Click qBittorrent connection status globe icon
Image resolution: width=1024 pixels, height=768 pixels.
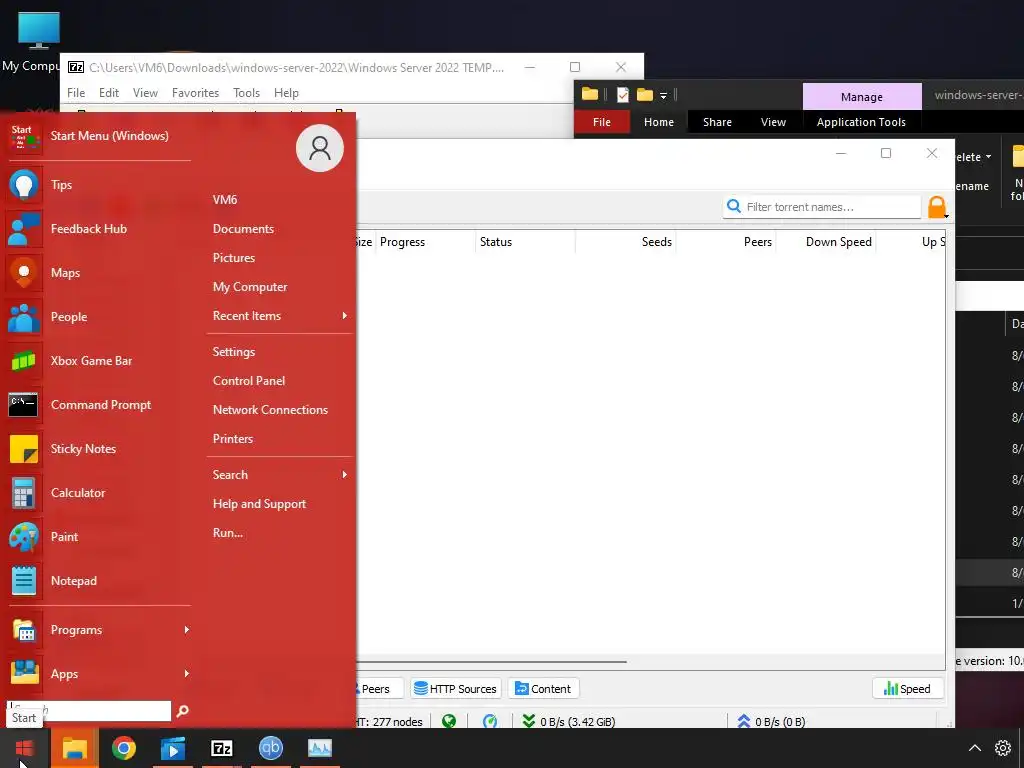[x=449, y=722]
